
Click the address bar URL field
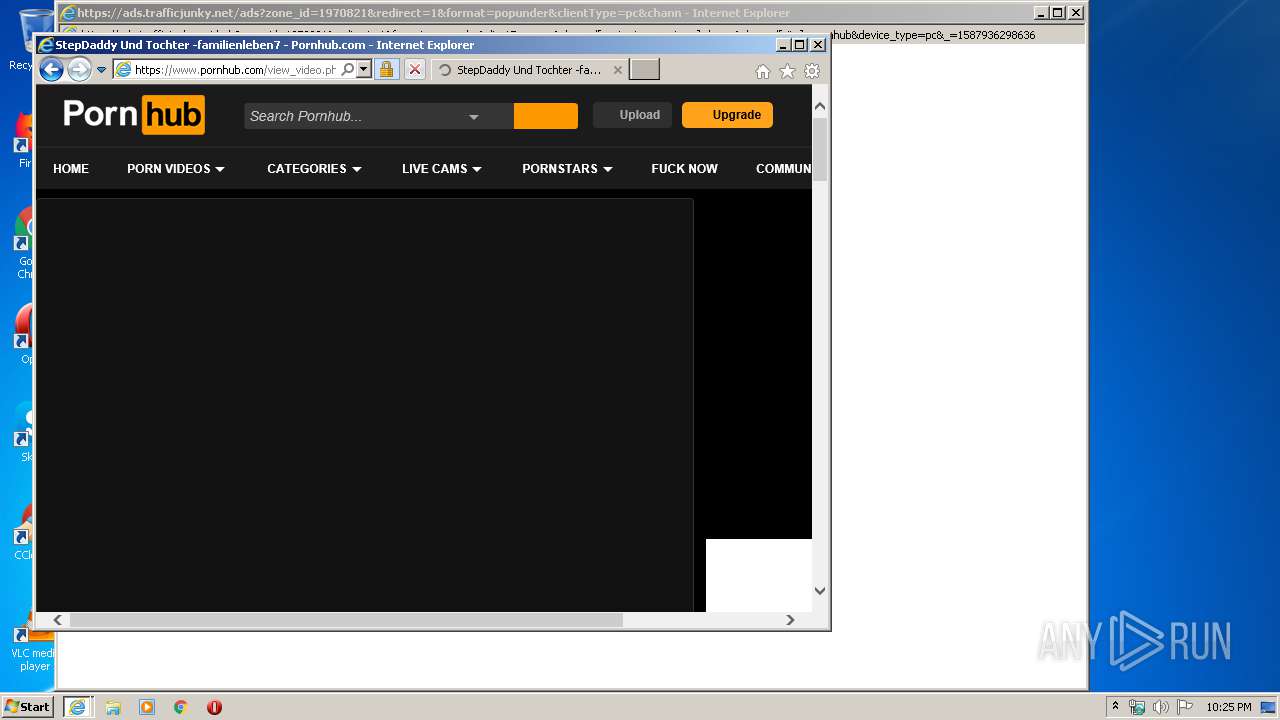coord(235,70)
